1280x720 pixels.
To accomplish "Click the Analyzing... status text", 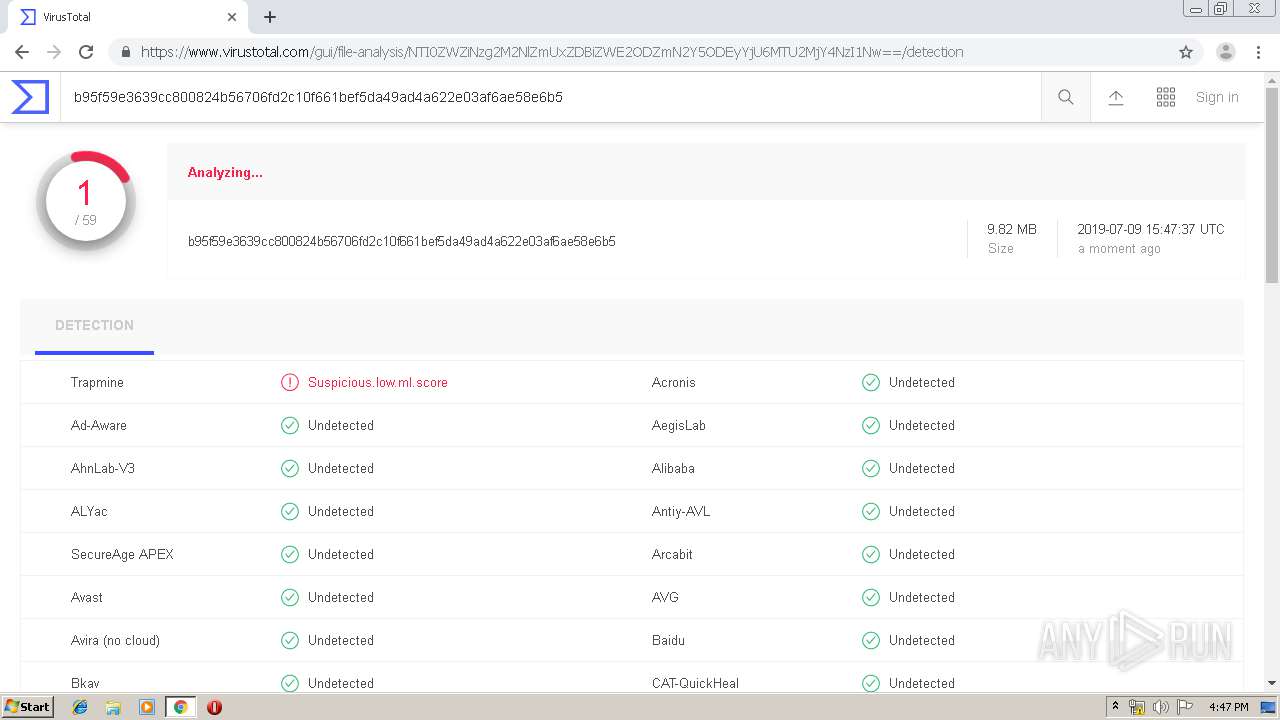I will coord(225,172).
